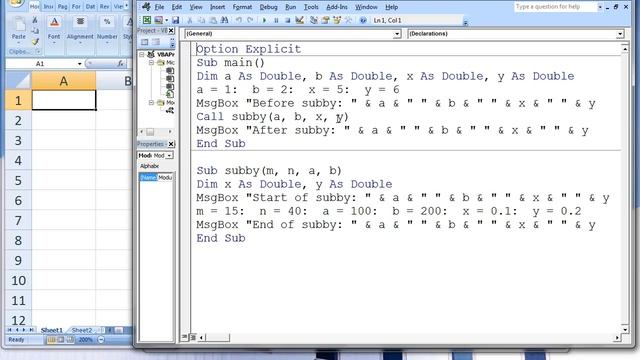The image size is (640, 360).
Task: Click the Copy icon in VBA toolbar
Action: point(201,20)
